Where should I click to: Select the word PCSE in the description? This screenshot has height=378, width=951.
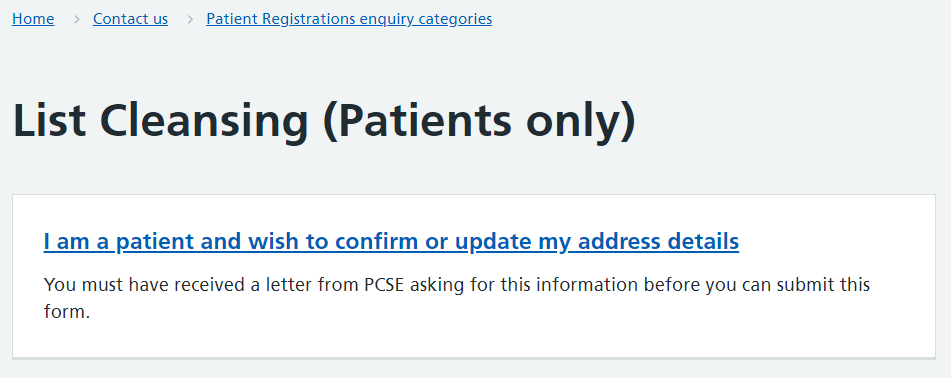[385, 285]
